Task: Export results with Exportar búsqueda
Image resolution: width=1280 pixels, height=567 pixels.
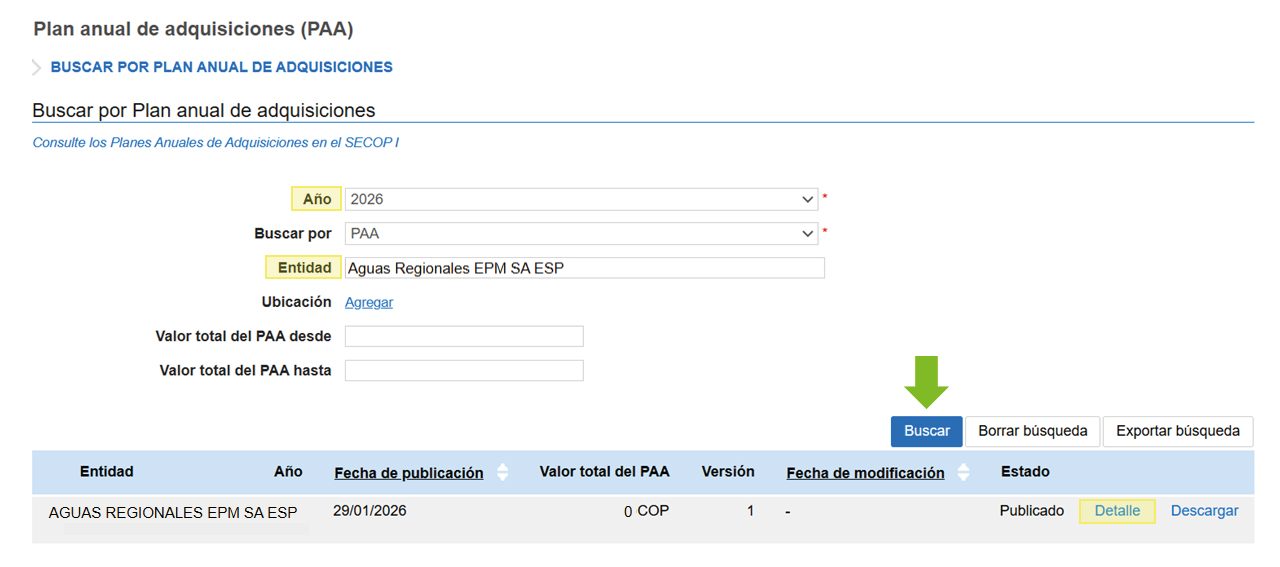Action: [1177, 431]
